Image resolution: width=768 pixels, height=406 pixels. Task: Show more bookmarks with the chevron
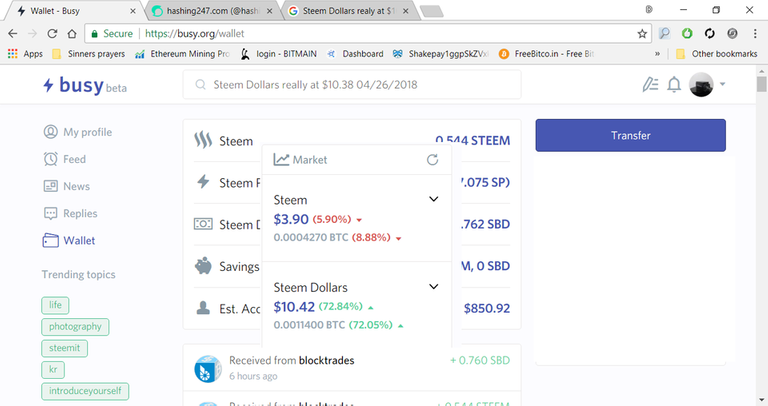pos(657,53)
